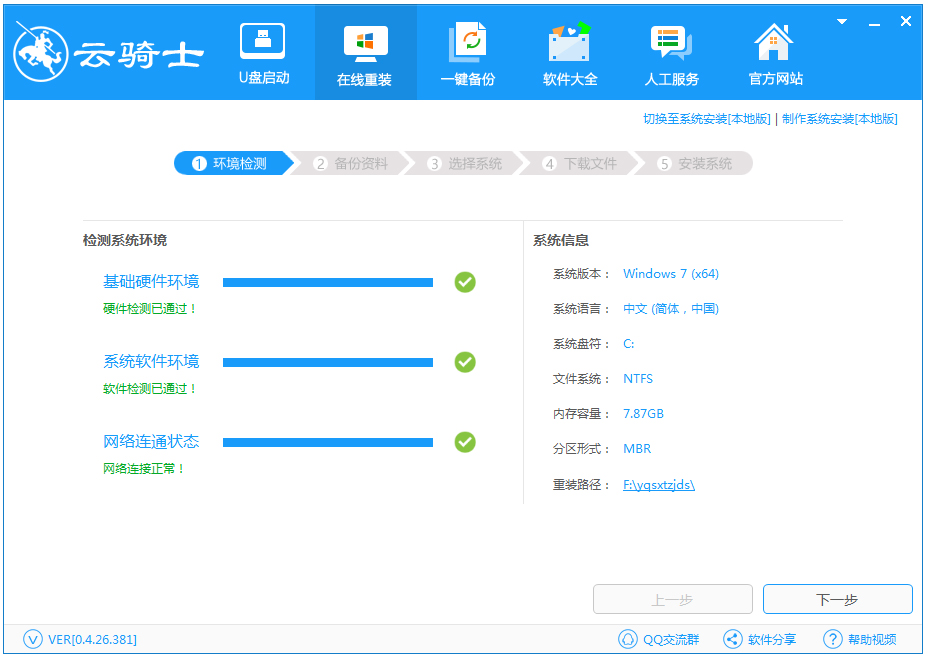The height and width of the screenshot is (658, 928).
Task: Minimize the 云骑士 window
Action: coord(874,24)
